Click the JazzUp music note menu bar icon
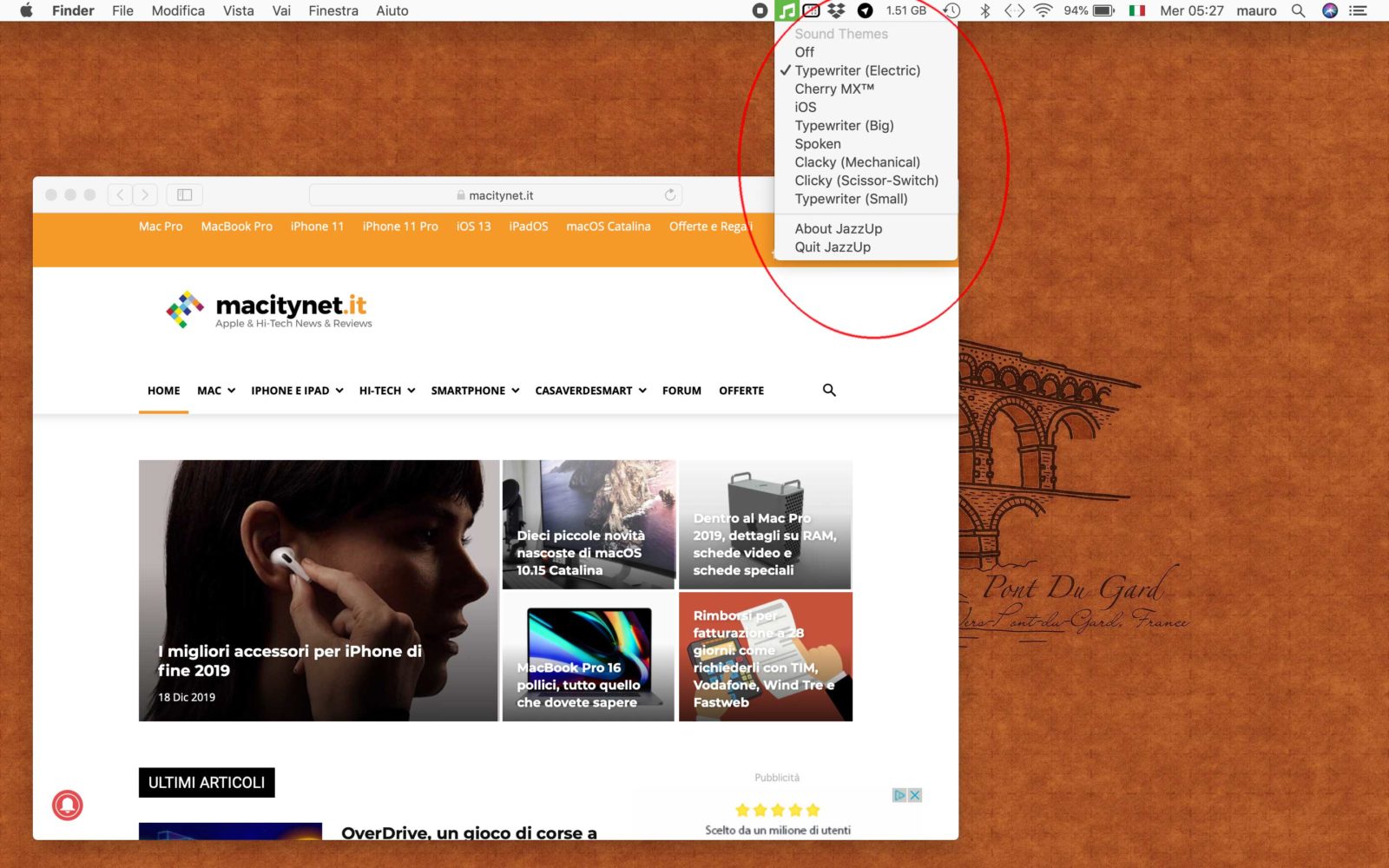 click(x=786, y=10)
